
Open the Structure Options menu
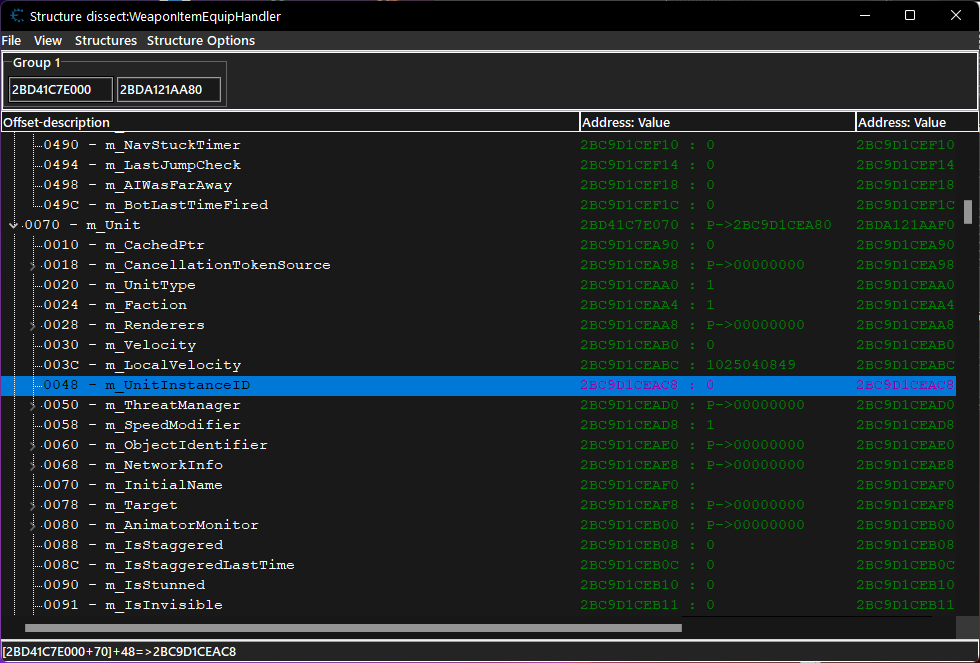(200, 40)
